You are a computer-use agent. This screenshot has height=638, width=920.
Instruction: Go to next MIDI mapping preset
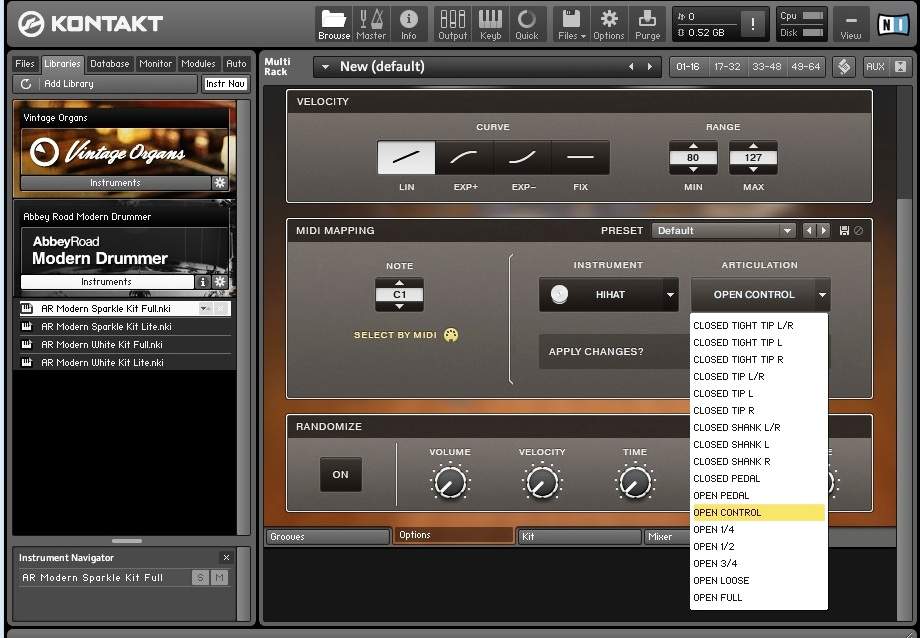tap(824, 231)
